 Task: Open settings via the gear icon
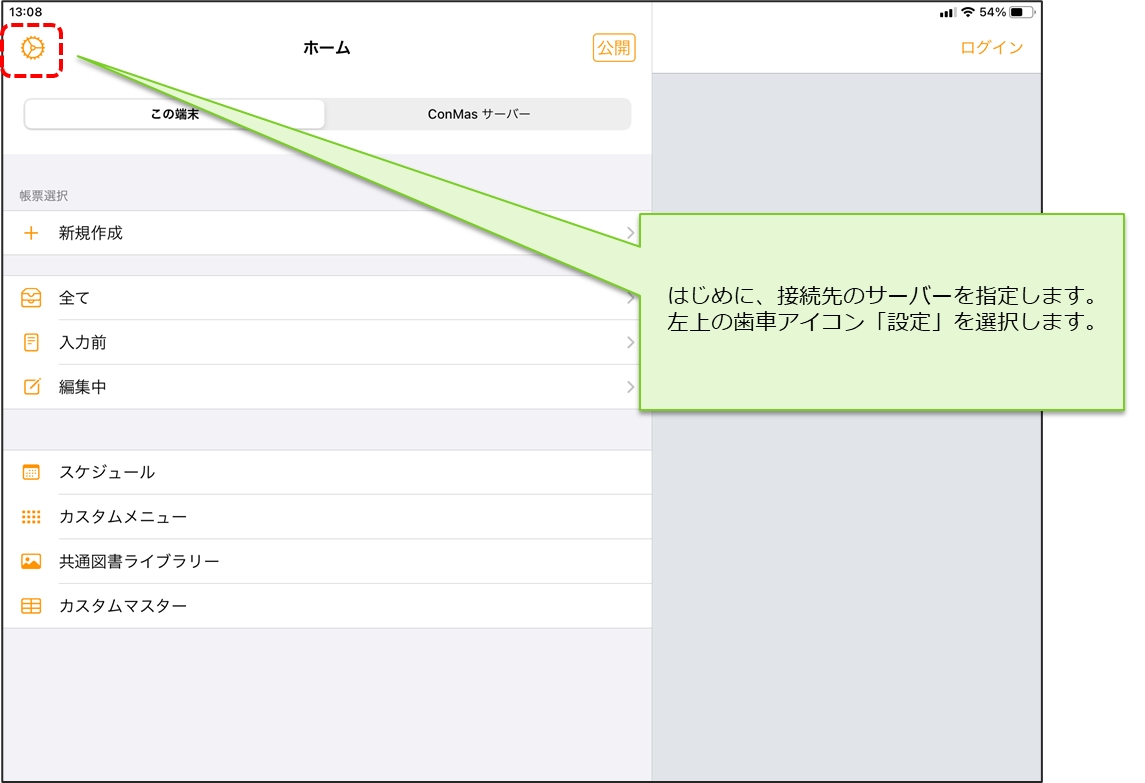pos(33,48)
